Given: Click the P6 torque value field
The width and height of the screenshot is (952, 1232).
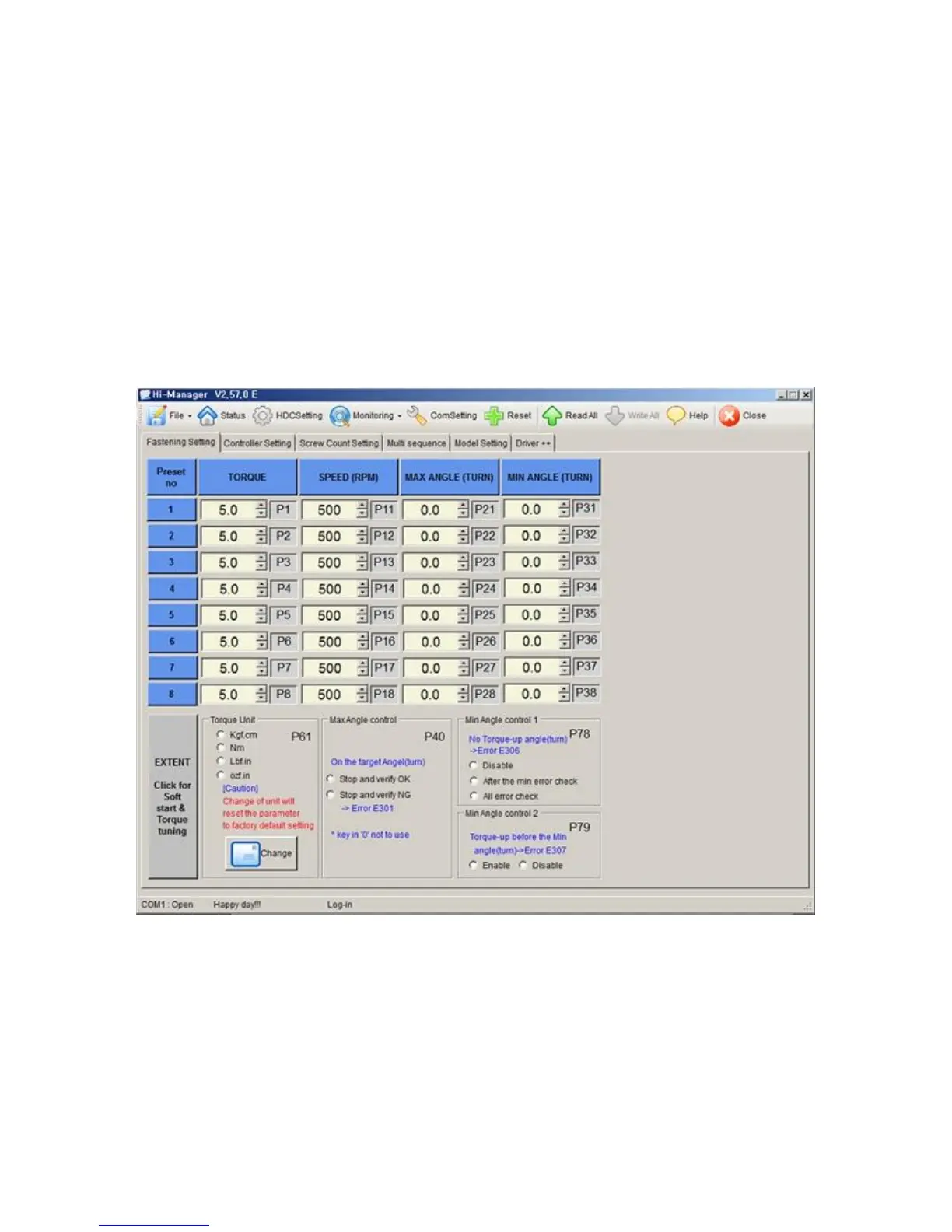Looking at the screenshot, I should [229, 642].
